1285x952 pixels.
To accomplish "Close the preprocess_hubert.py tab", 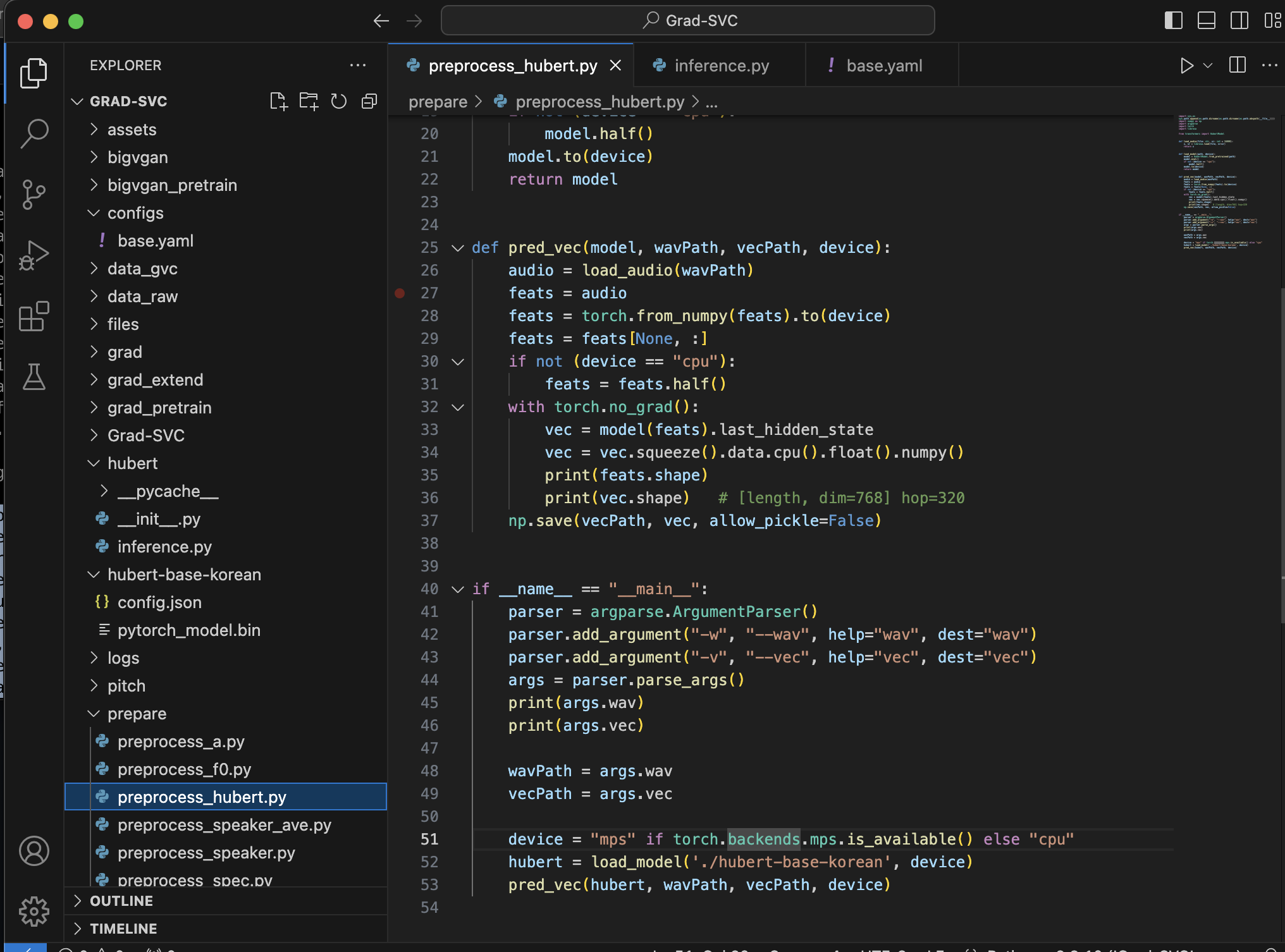I will [x=615, y=66].
